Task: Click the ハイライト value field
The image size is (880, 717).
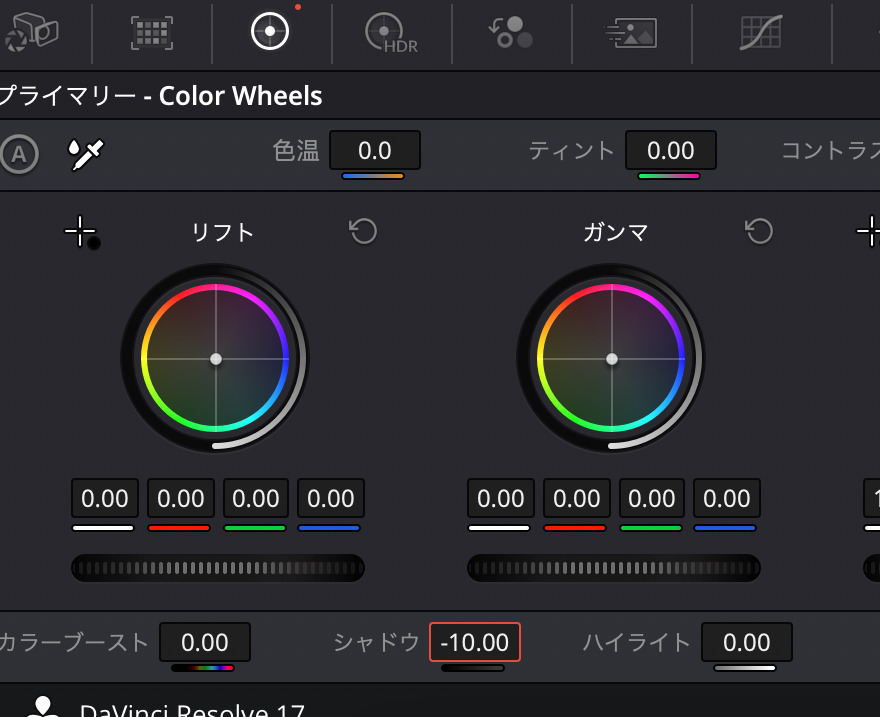Action: [747, 642]
